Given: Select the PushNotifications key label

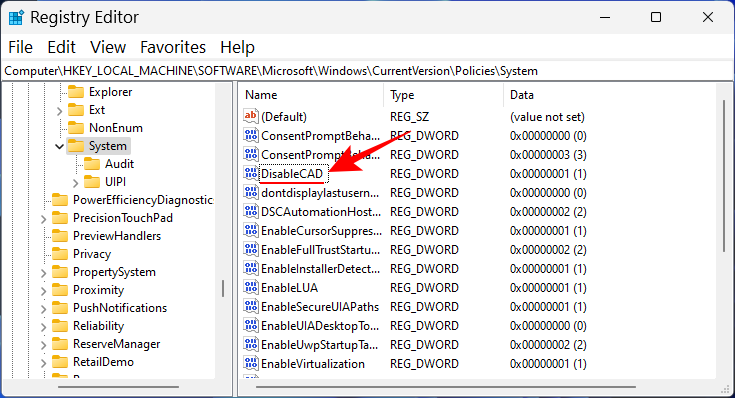Looking at the screenshot, I should point(120,308).
